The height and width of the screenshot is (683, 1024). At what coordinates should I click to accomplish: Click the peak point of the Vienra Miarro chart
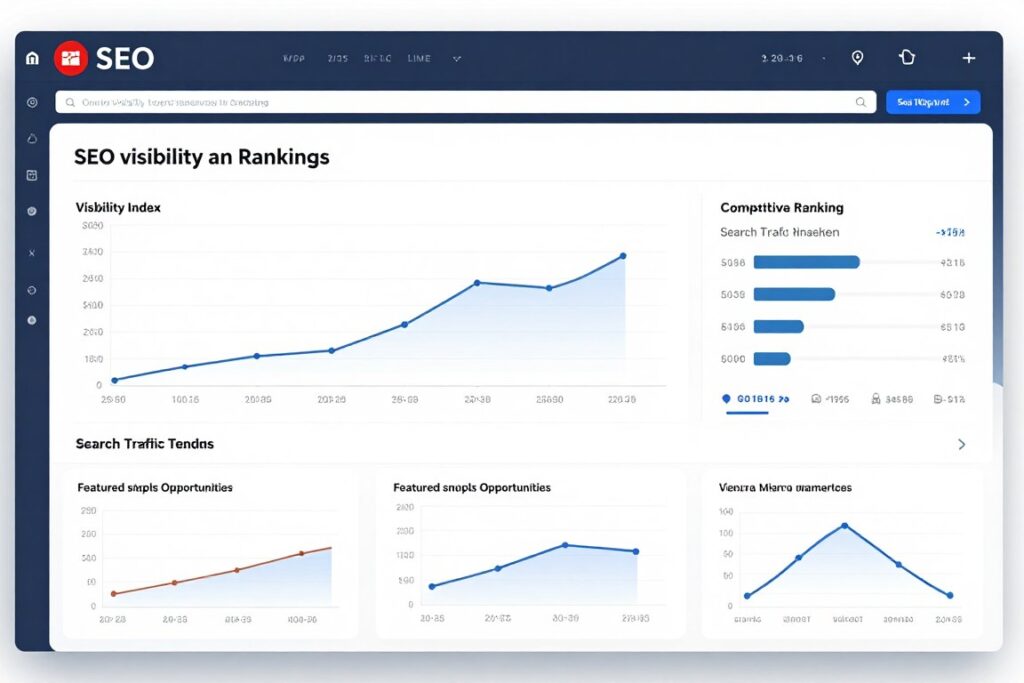point(844,526)
